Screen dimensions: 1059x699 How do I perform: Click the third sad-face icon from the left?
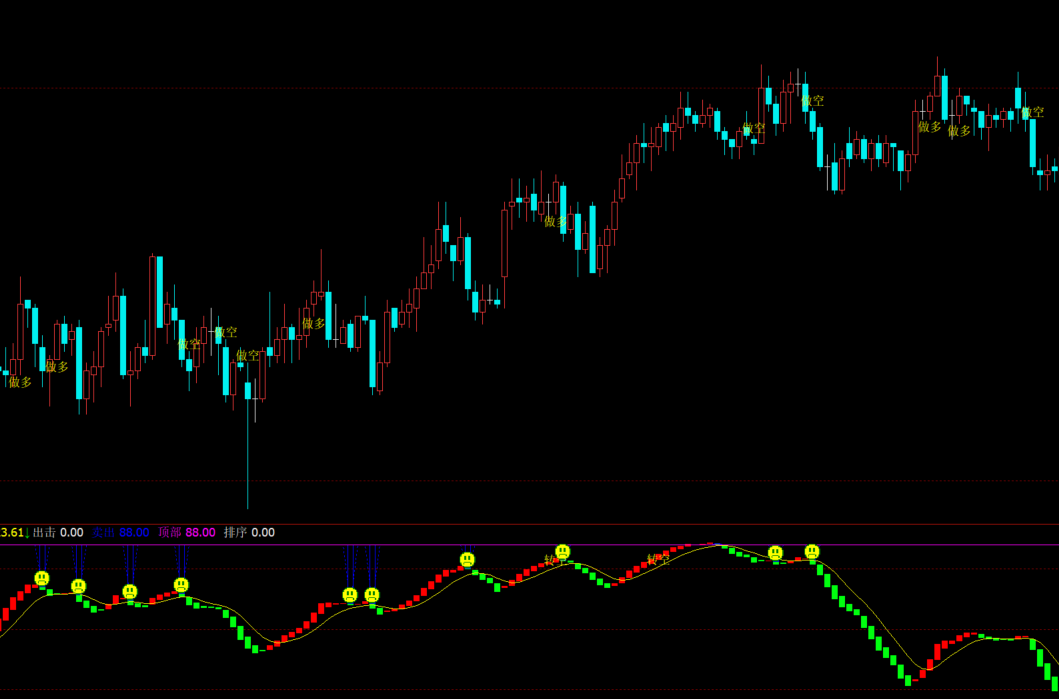point(130,591)
